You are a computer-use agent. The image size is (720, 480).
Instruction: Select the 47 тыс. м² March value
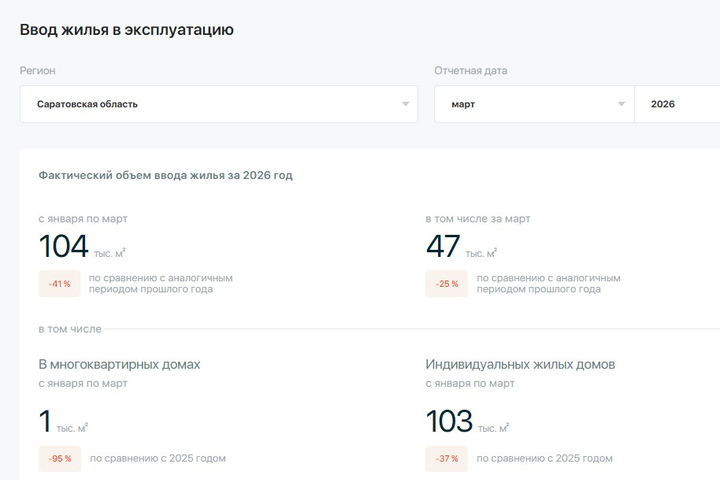coord(443,246)
